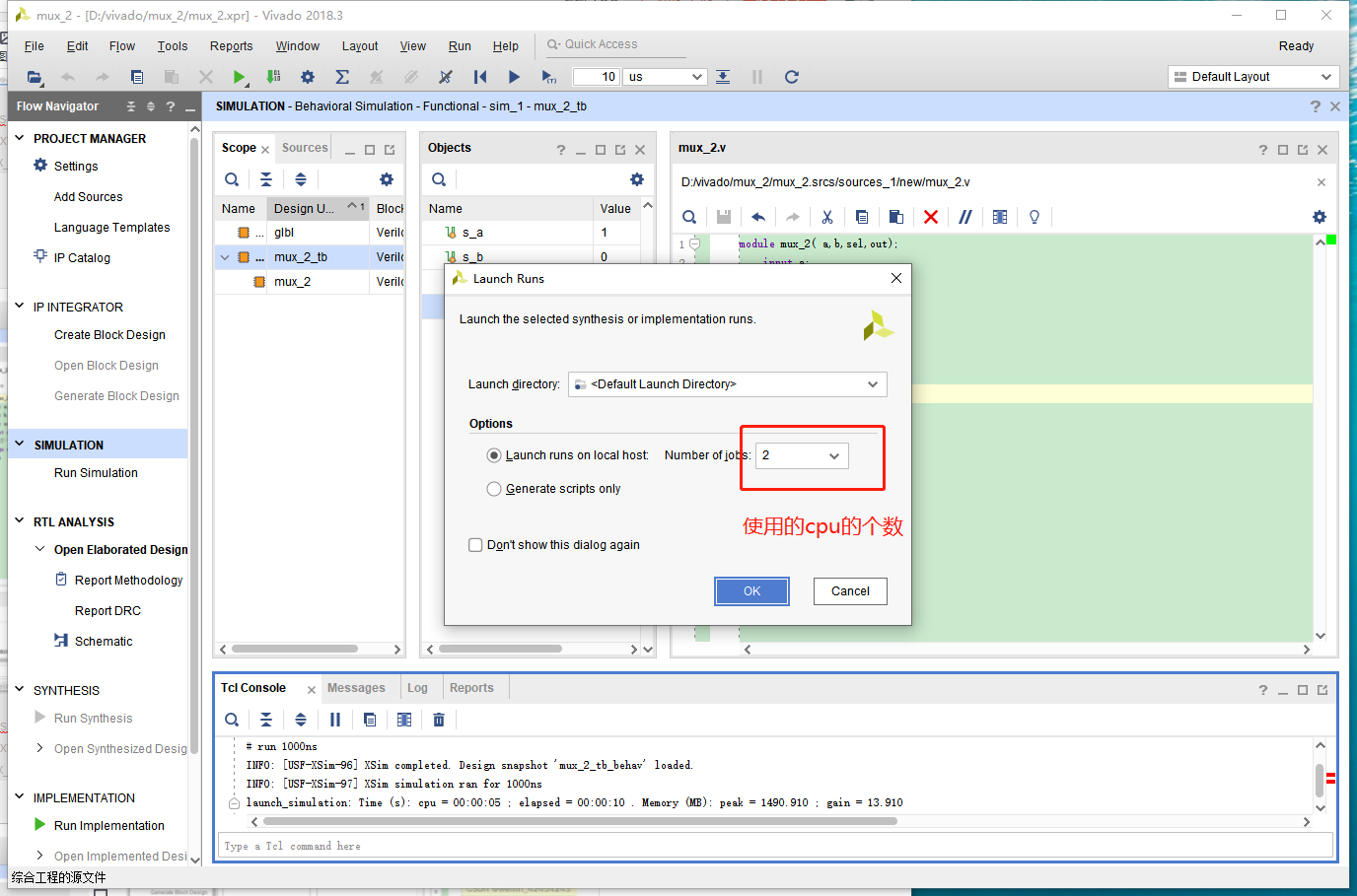The height and width of the screenshot is (896, 1357).
Task: Click the lightbulb icon in editor toolbar
Action: [x=1035, y=217]
